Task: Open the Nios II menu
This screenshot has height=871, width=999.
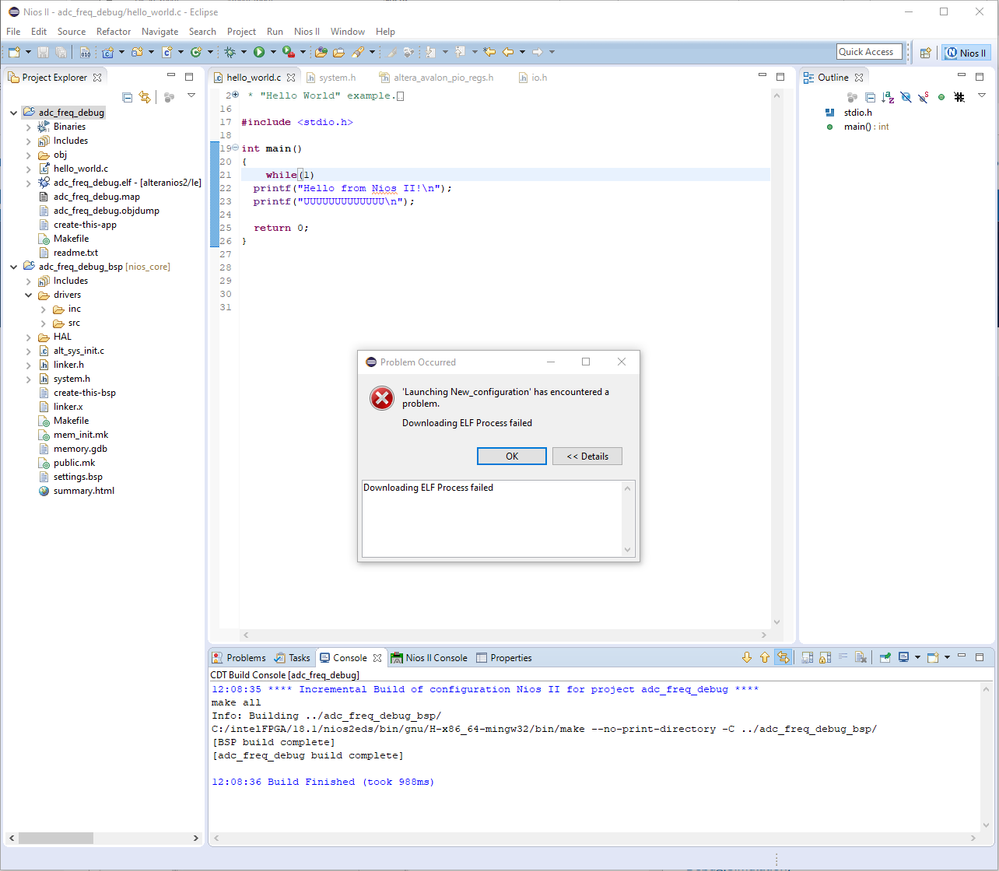Action: click(x=306, y=32)
